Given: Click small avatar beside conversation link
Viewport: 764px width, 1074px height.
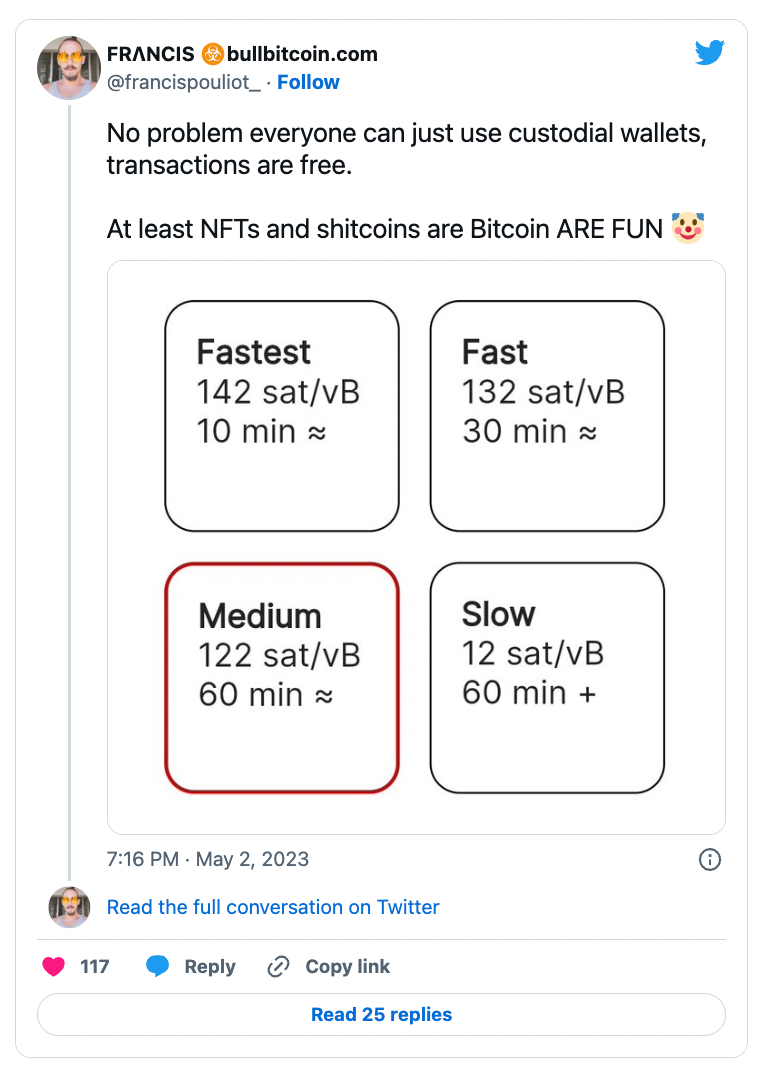Looking at the screenshot, I should click(69, 907).
